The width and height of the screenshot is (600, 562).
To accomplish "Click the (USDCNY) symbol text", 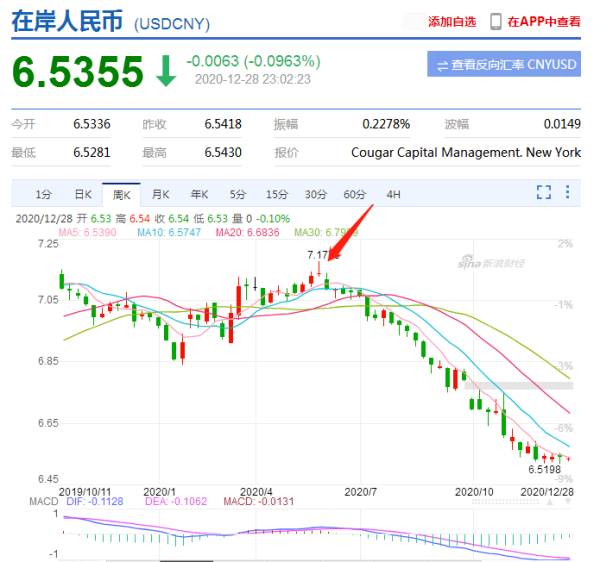I will 172,24.
